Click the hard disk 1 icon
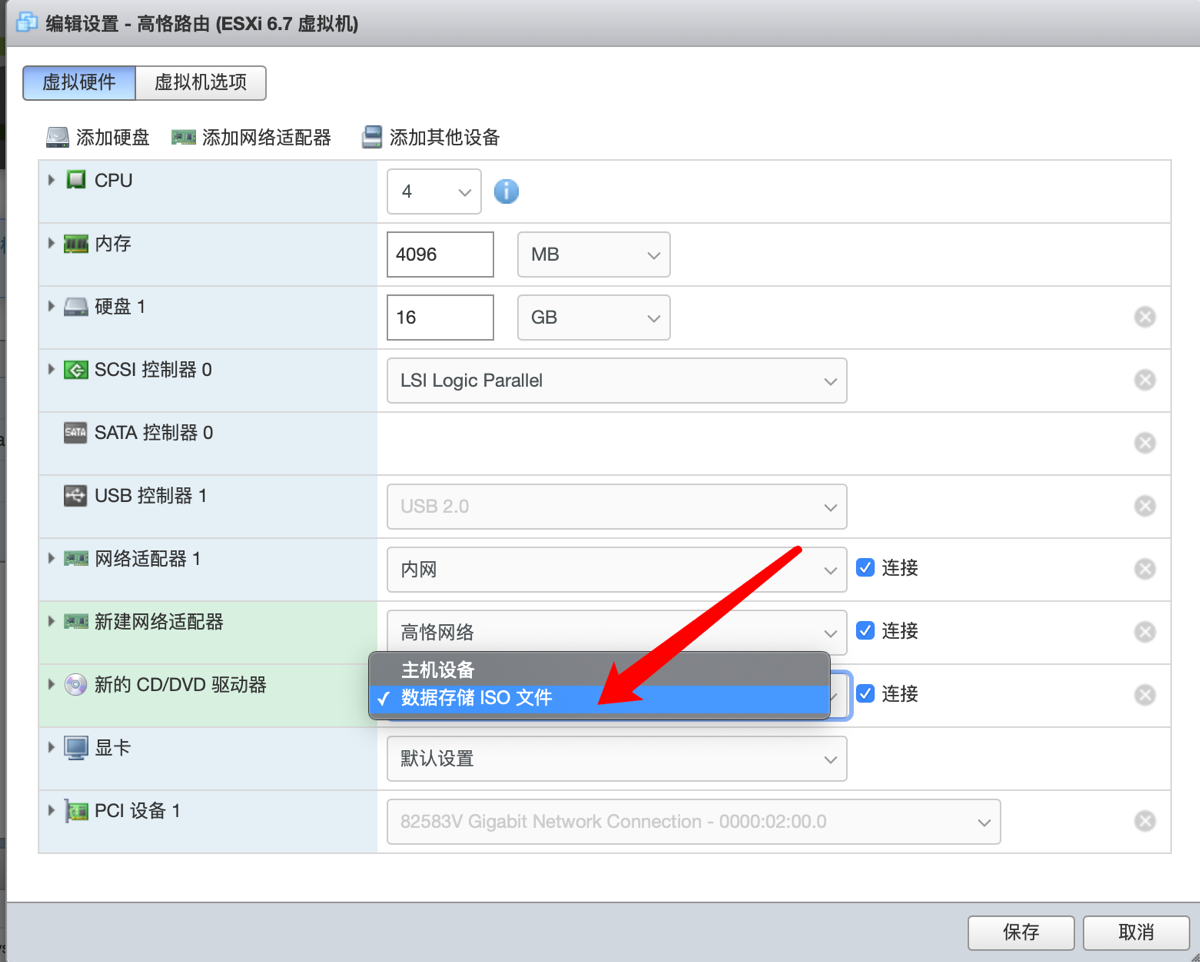Image resolution: width=1200 pixels, height=962 pixels. coord(76,307)
